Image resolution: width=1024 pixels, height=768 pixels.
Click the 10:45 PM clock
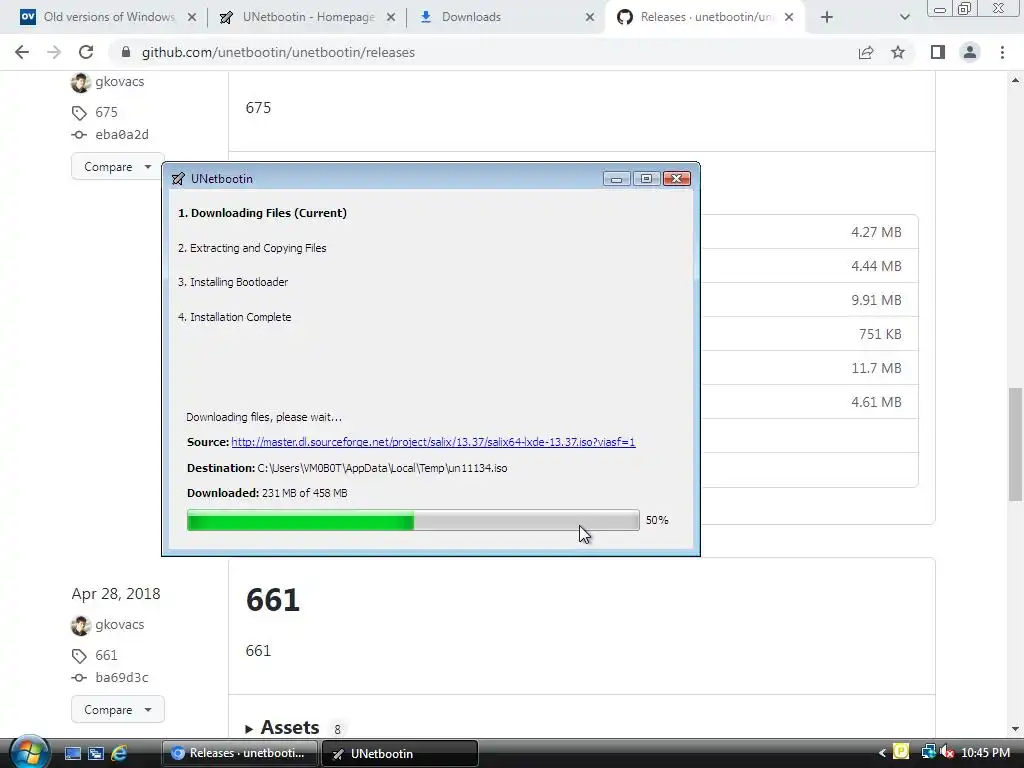tap(985, 753)
